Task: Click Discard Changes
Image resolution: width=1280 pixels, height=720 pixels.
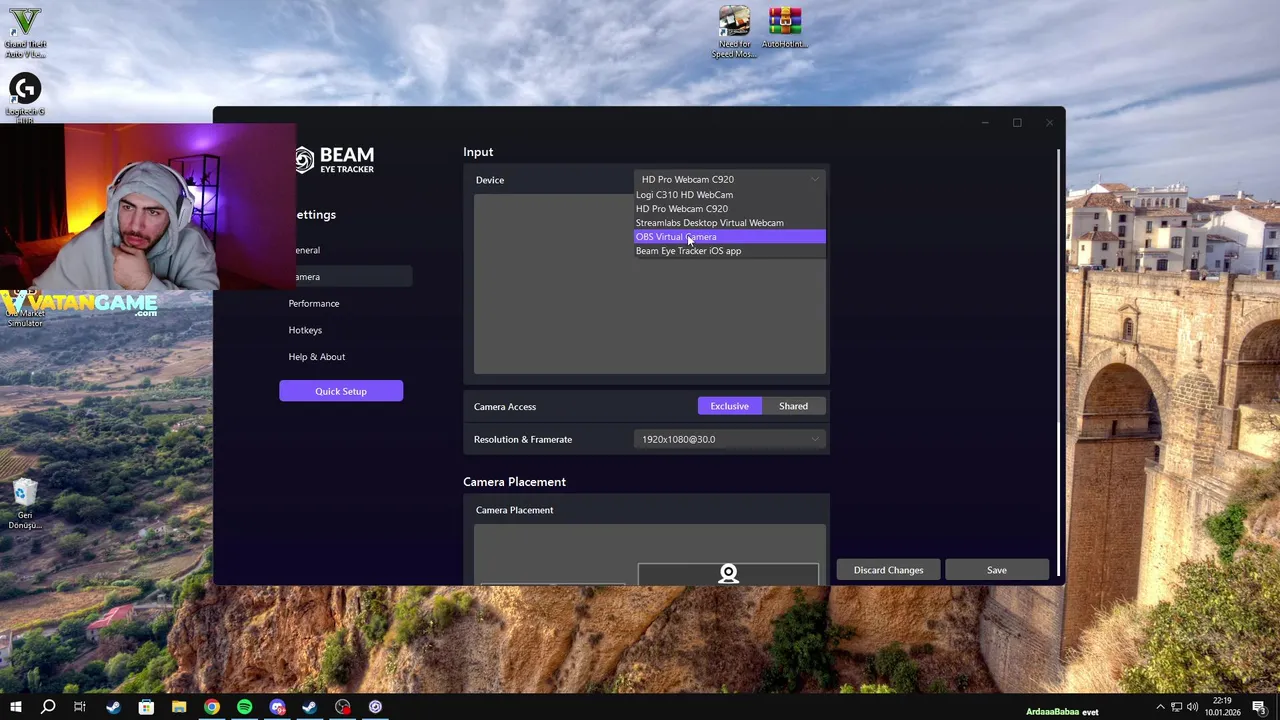Action: [x=888, y=570]
